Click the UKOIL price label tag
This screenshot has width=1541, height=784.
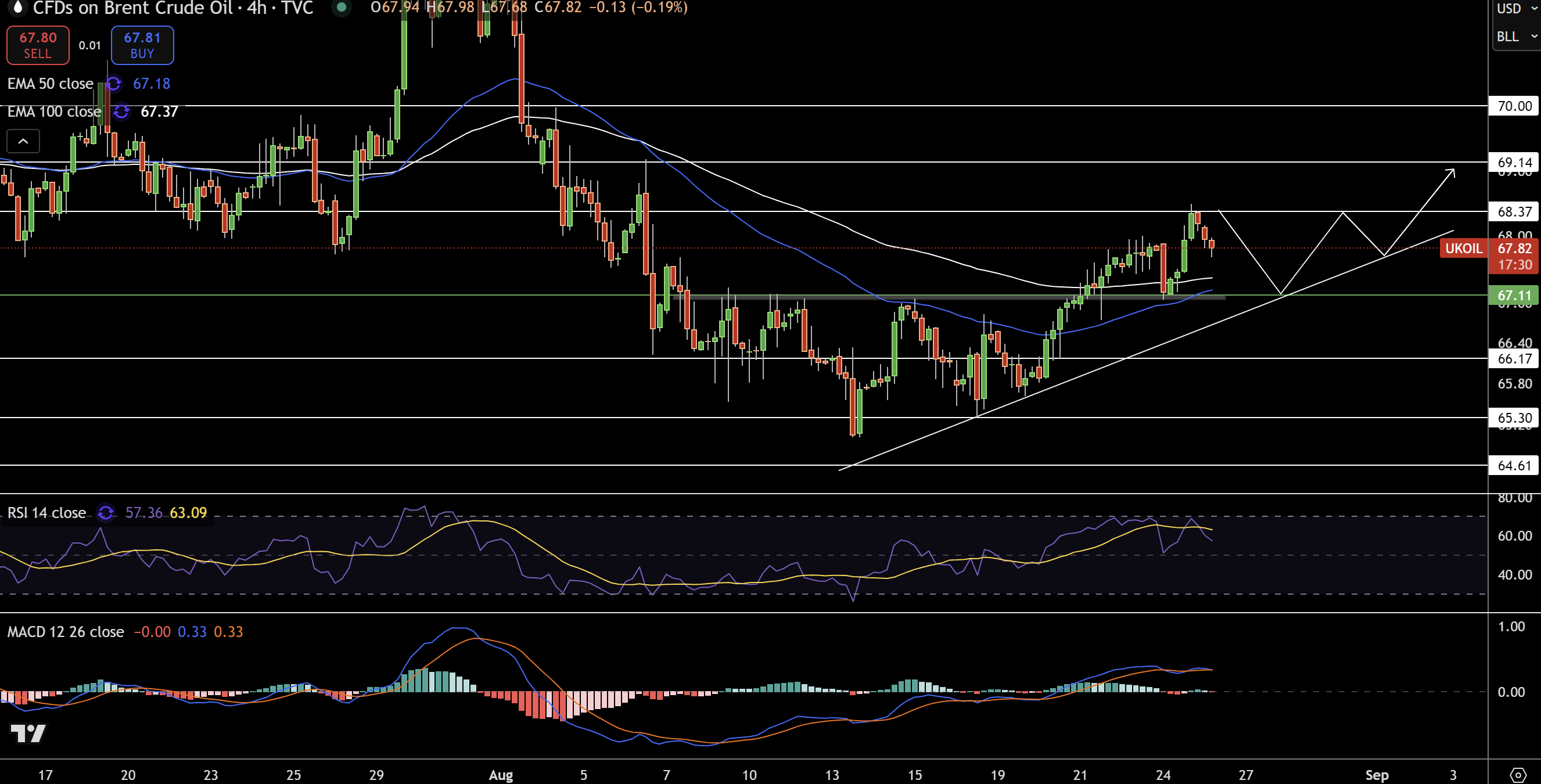(x=1463, y=249)
